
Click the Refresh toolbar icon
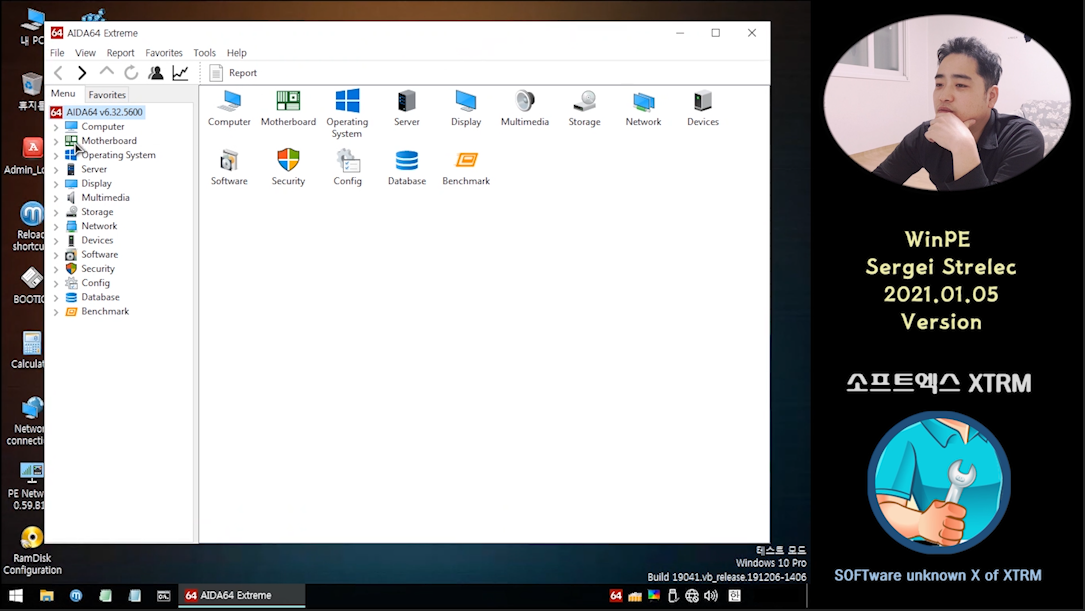[131, 73]
